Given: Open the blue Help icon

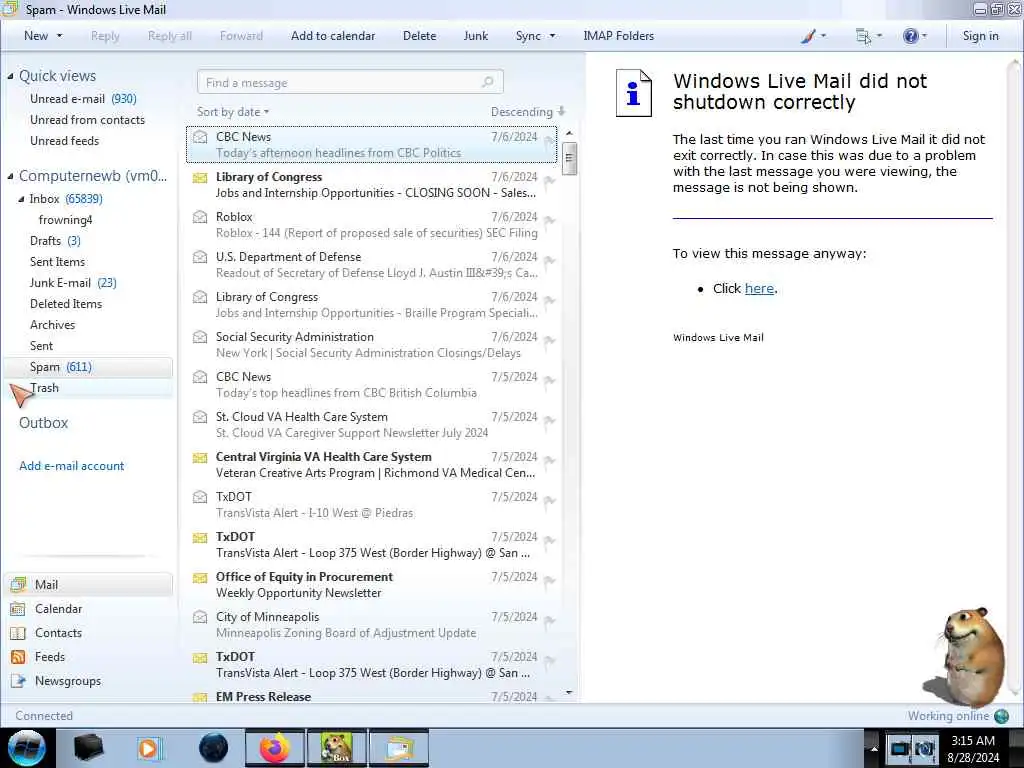Looking at the screenshot, I should pyautogui.click(x=910, y=36).
